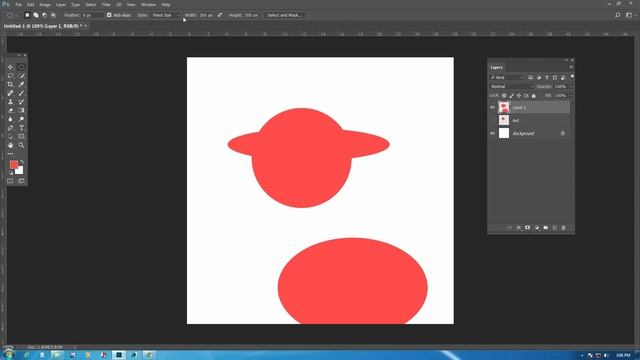The height and width of the screenshot is (360, 640).
Task: Toggle Quick Mask mode
Action: (x=11, y=181)
